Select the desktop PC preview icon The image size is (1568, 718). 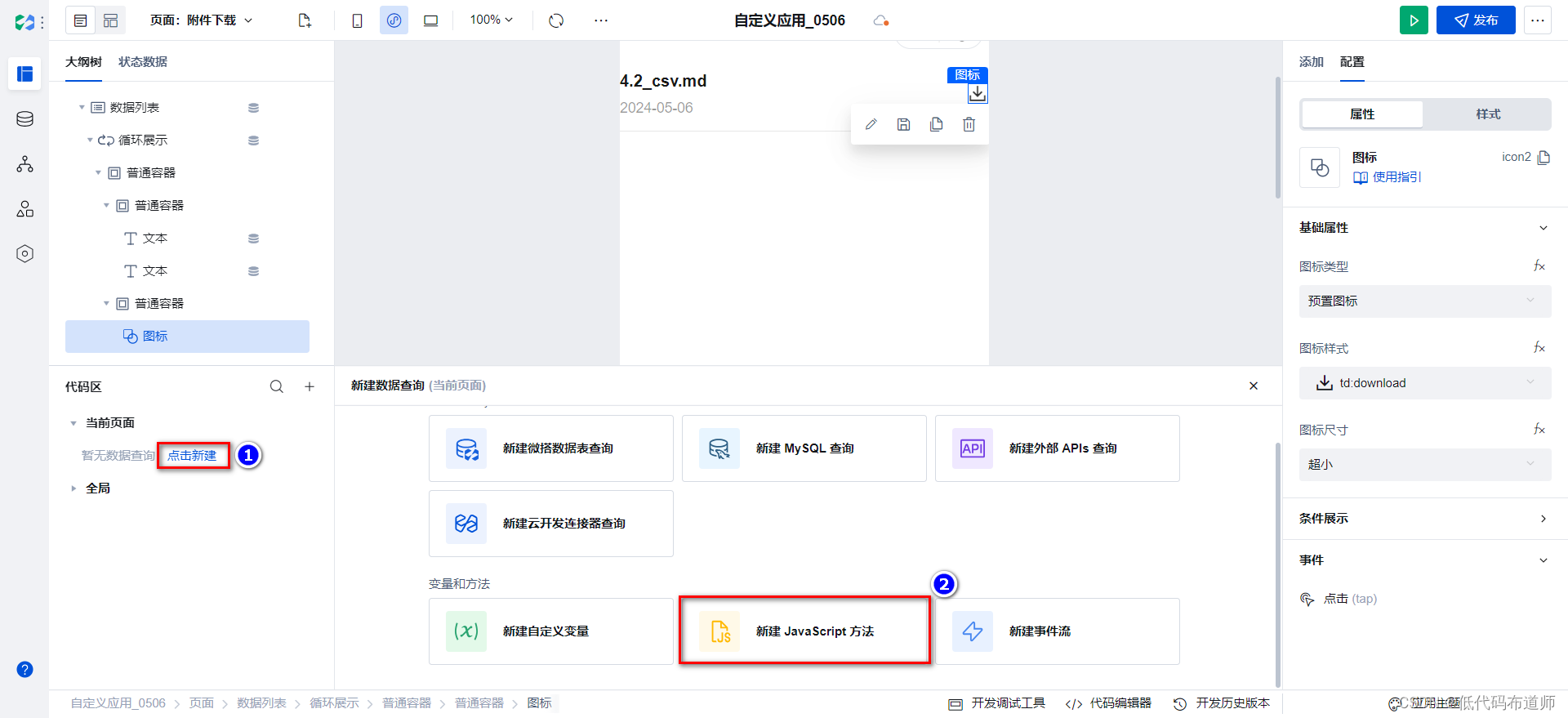(x=430, y=20)
